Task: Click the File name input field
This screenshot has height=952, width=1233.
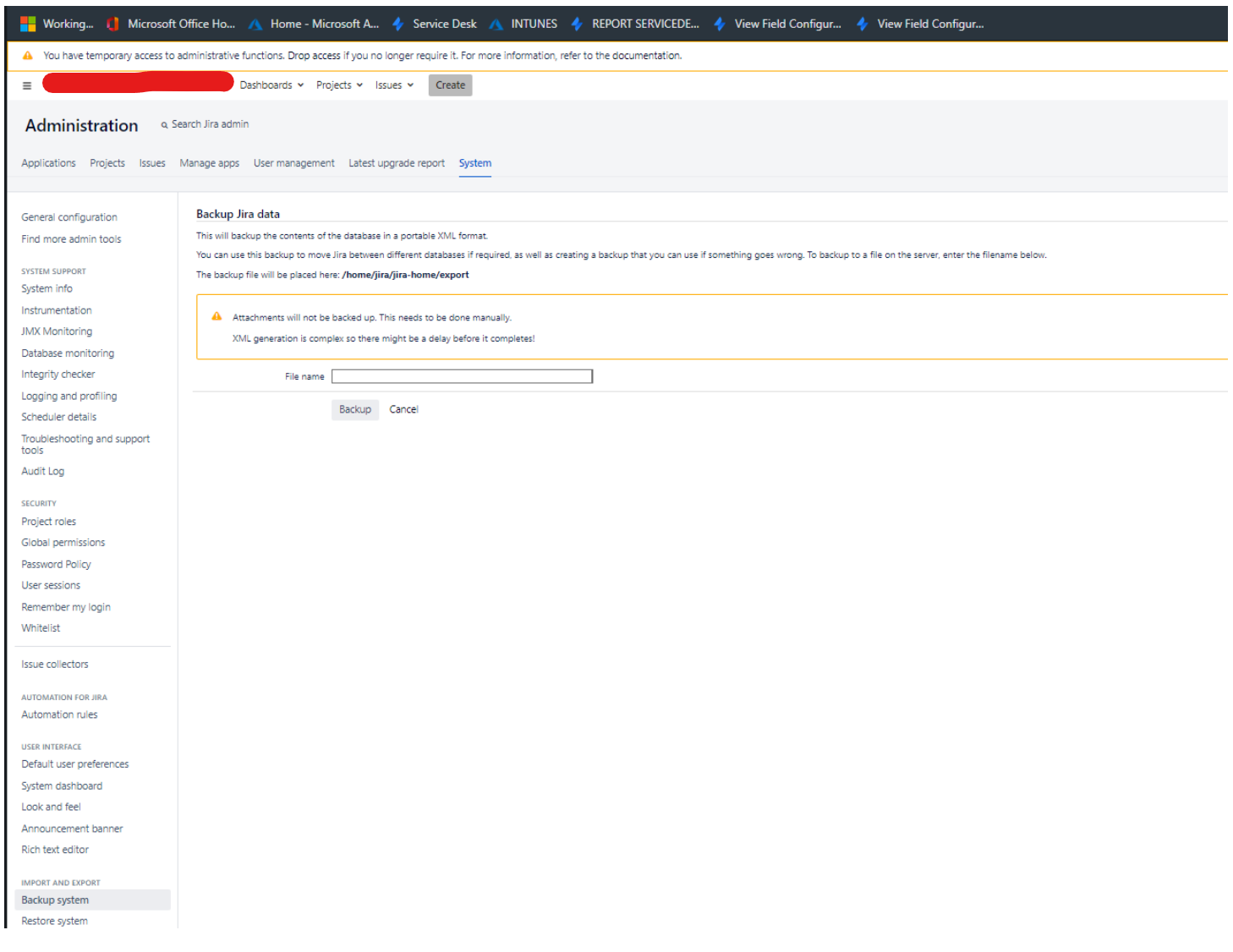Action: click(462, 376)
